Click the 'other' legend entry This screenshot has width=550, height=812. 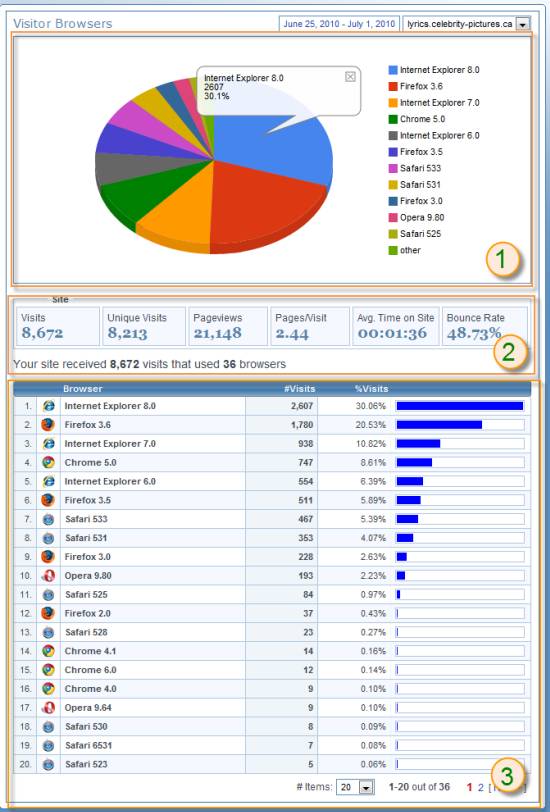click(405, 251)
